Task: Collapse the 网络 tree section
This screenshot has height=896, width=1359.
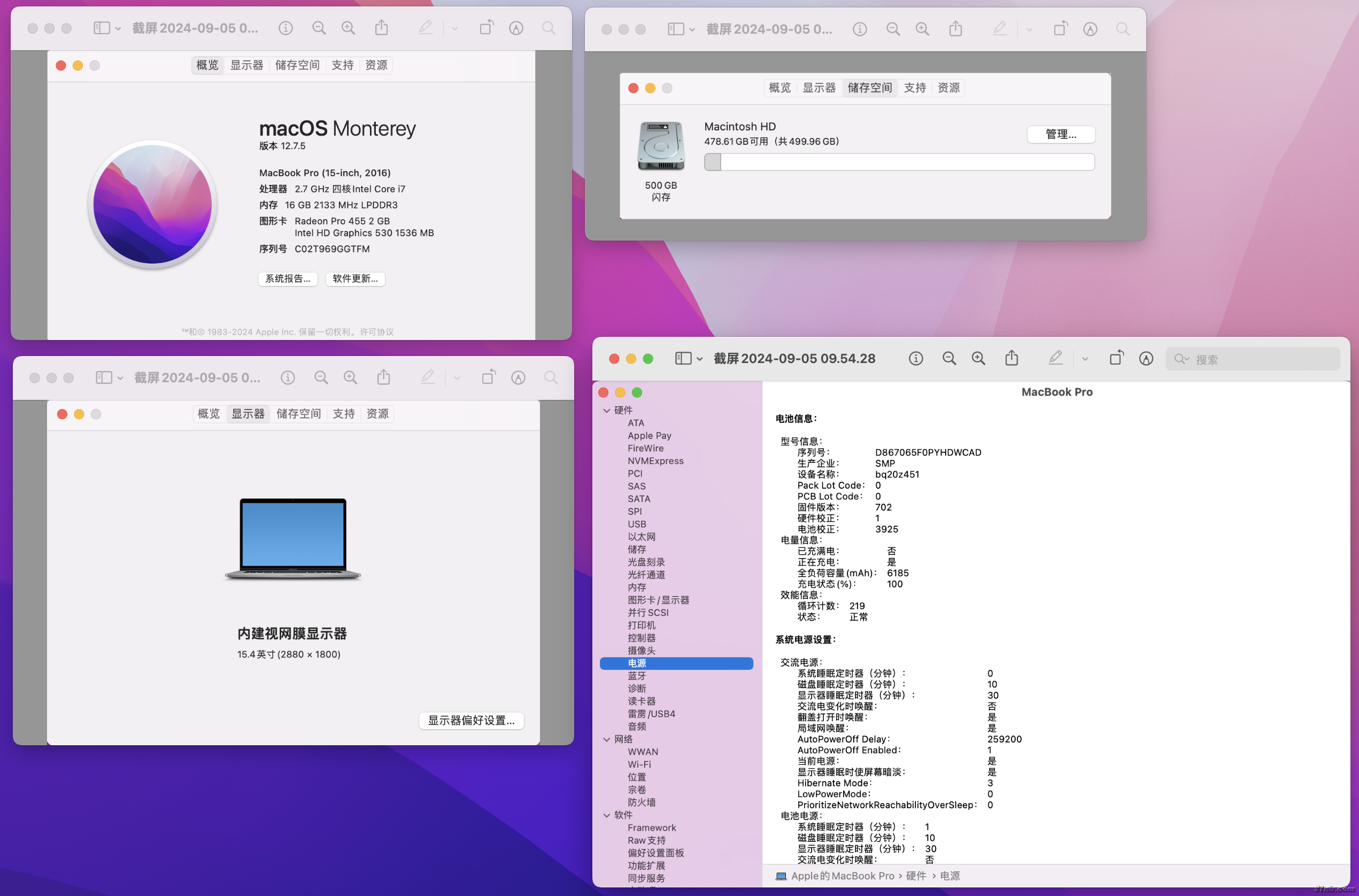Action: (606, 739)
